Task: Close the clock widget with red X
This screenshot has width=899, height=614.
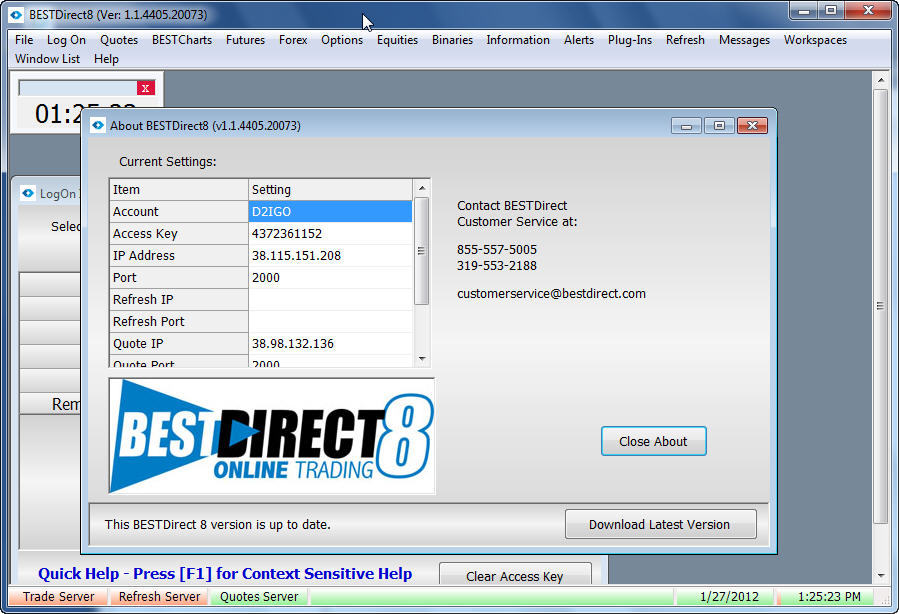Action: point(146,88)
